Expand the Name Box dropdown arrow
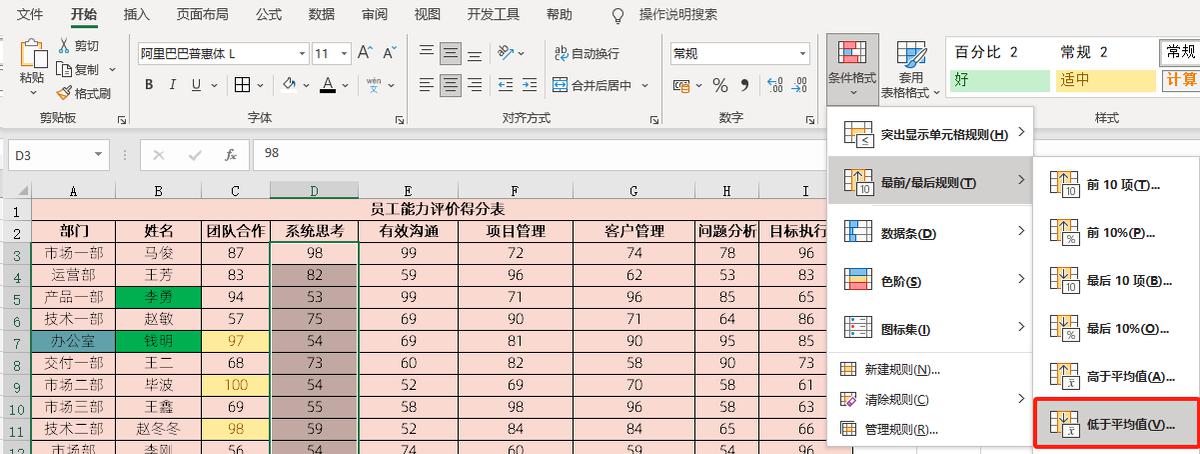 click(x=98, y=155)
